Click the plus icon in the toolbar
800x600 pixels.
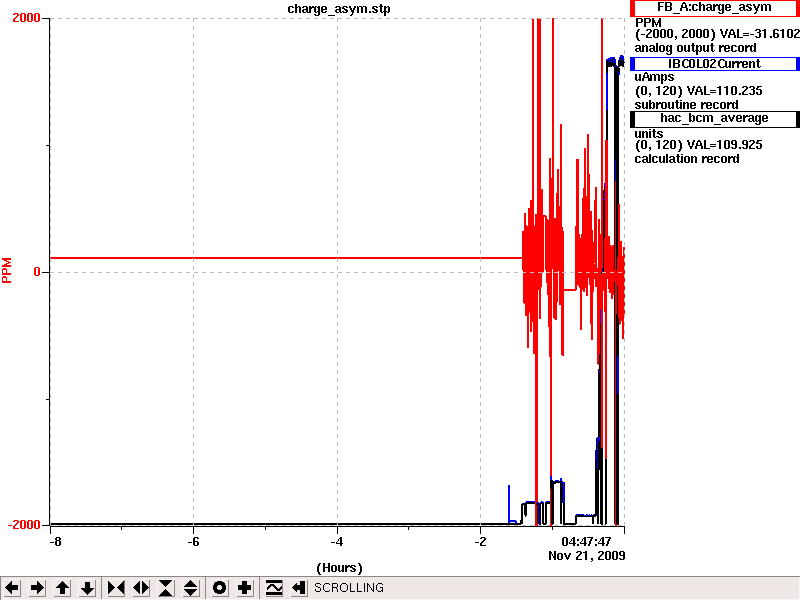(x=244, y=588)
